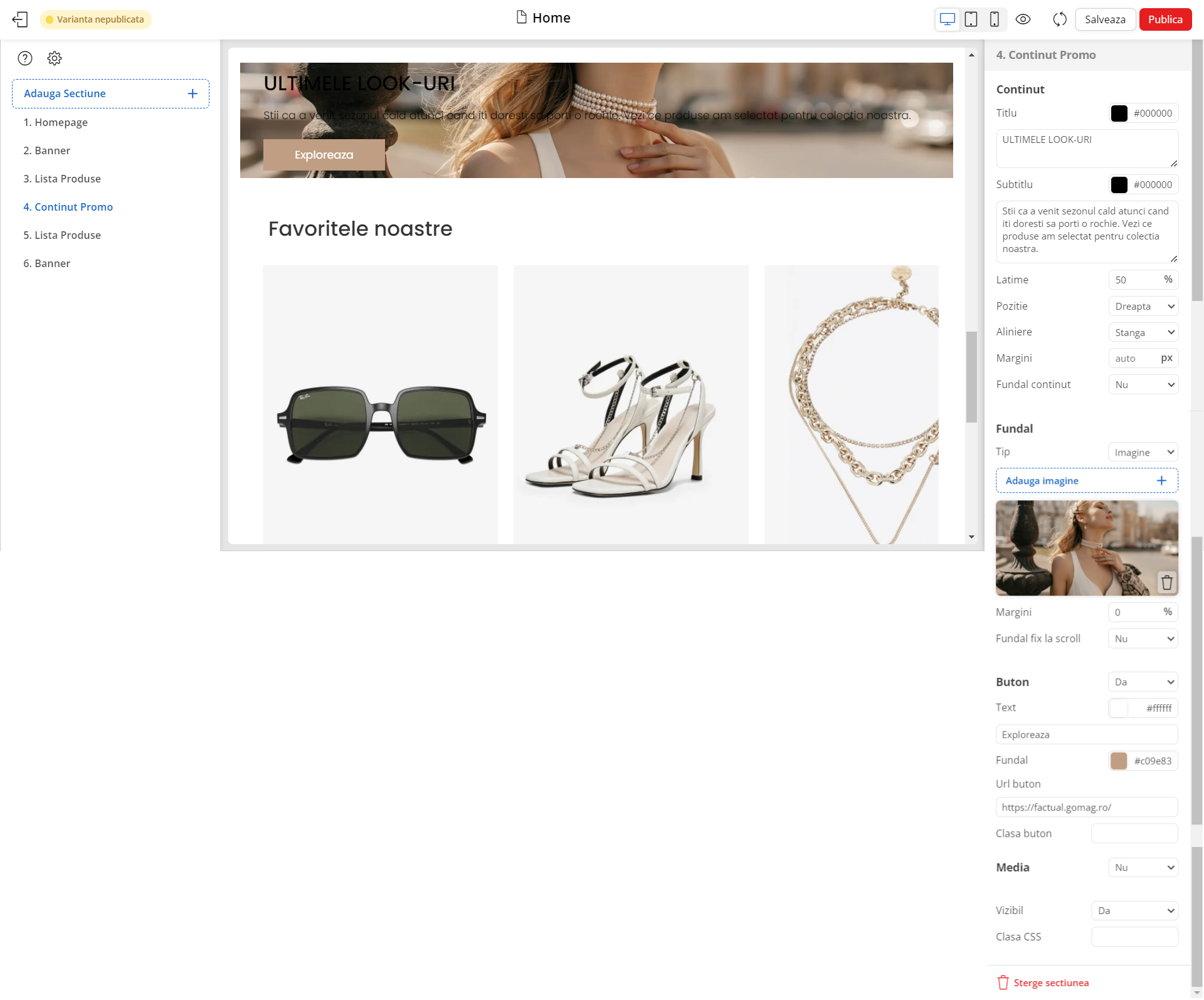Select the 3. Lista Produse section
The image size is (1204, 1000).
point(62,179)
